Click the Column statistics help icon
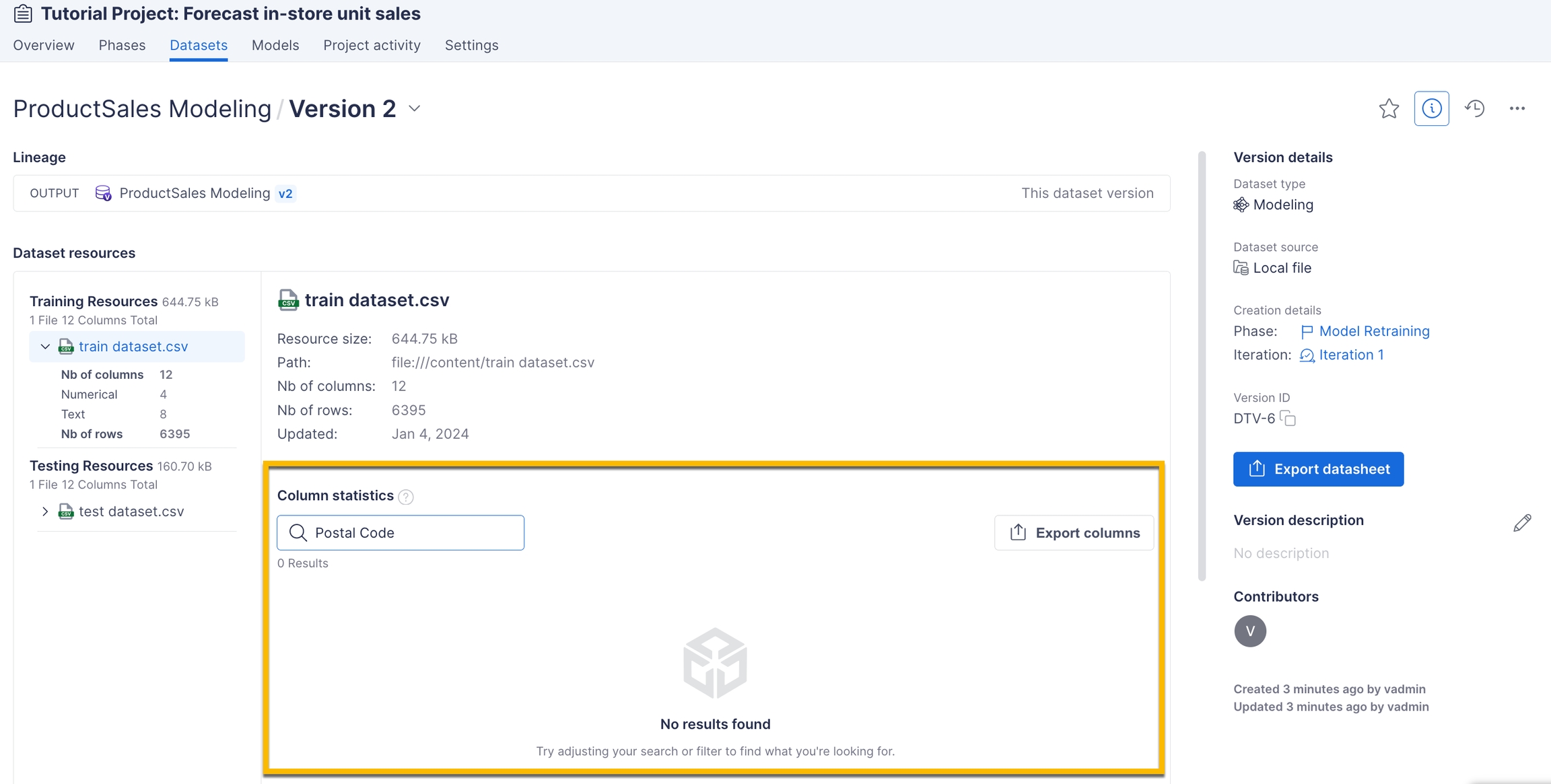The width and height of the screenshot is (1551, 784). coord(405,497)
